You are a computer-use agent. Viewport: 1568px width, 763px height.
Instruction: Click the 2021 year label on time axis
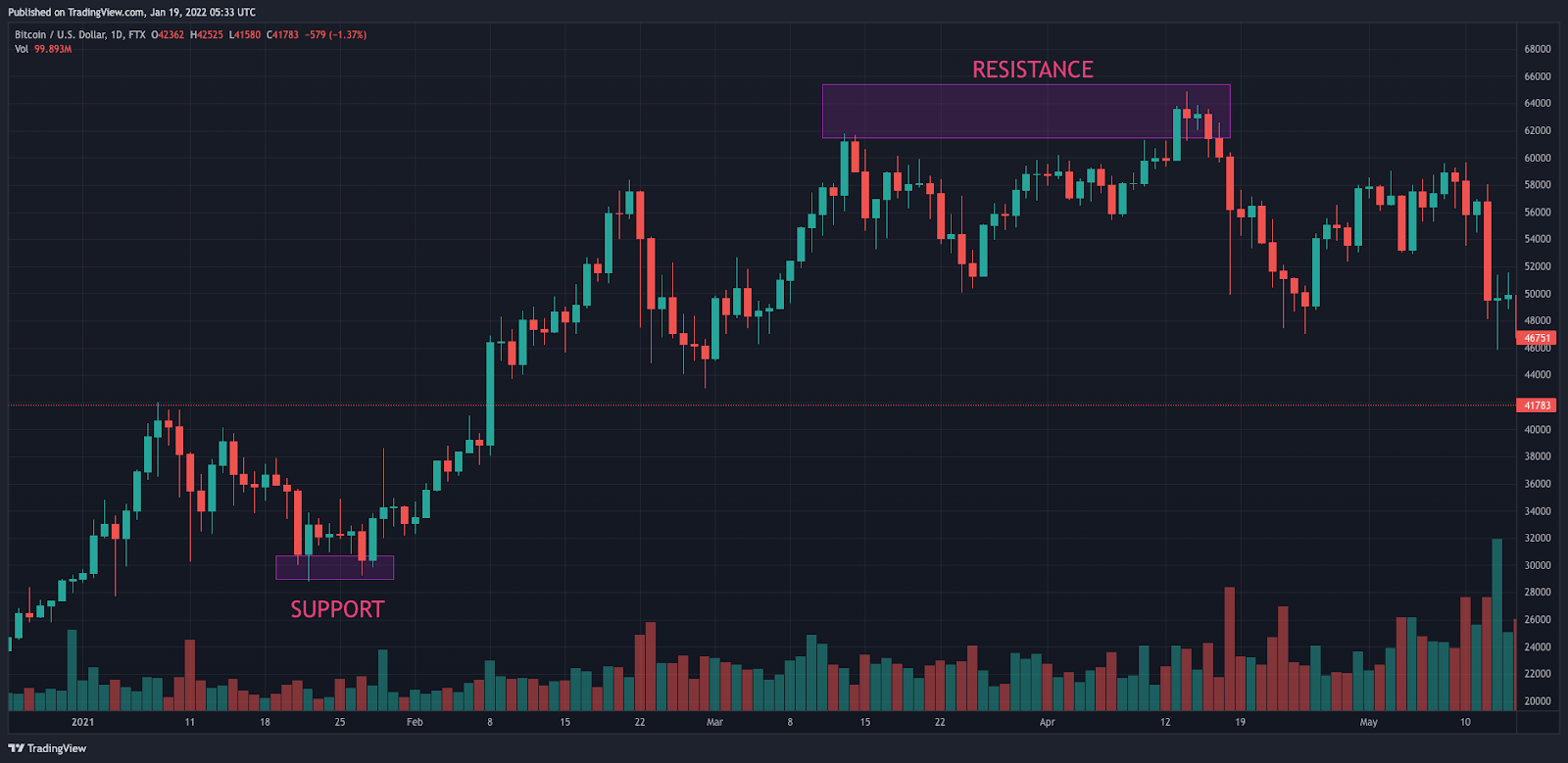click(83, 722)
